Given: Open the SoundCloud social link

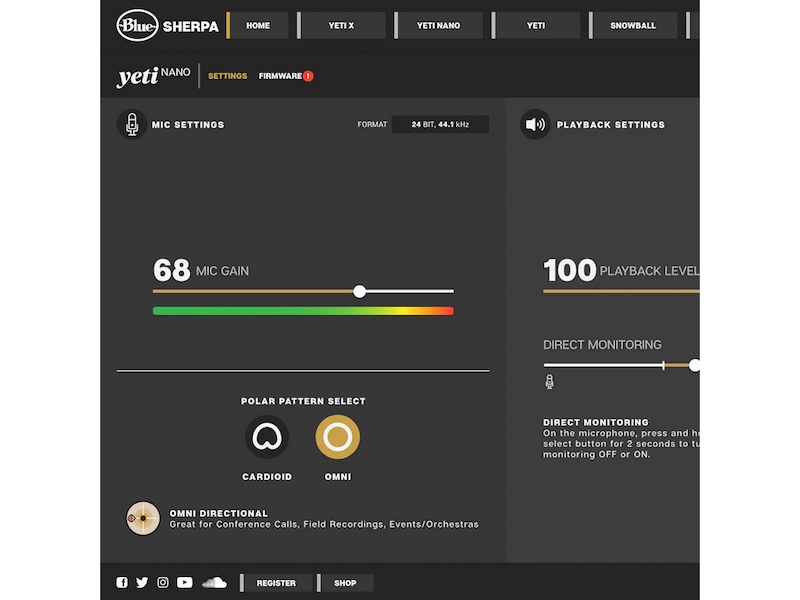Looking at the screenshot, I should 214,583.
